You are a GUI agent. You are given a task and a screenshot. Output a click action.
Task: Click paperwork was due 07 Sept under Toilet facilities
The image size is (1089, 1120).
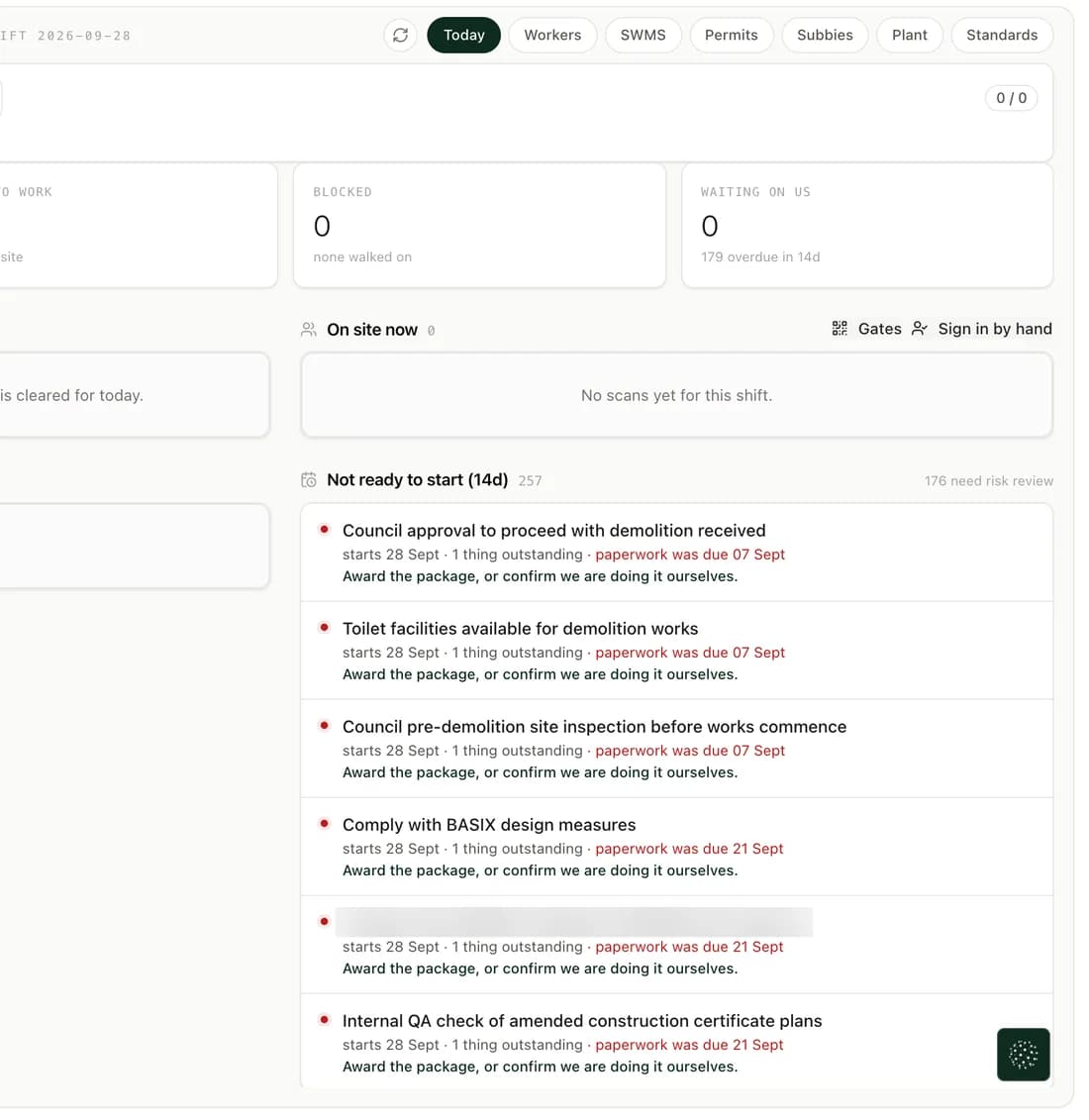tap(690, 653)
